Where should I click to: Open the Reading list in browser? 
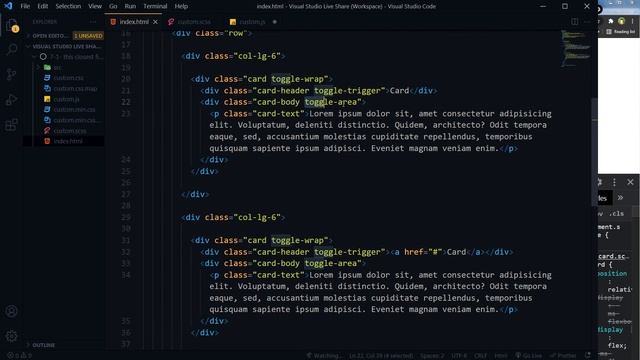tap(621, 31)
